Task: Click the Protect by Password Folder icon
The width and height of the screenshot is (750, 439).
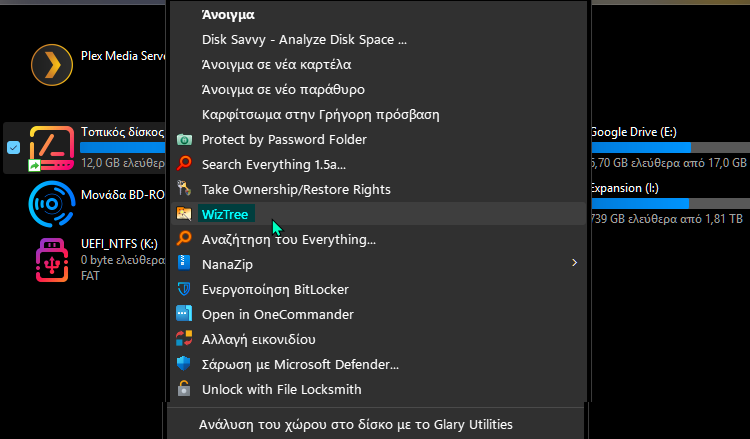Action: (x=183, y=139)
